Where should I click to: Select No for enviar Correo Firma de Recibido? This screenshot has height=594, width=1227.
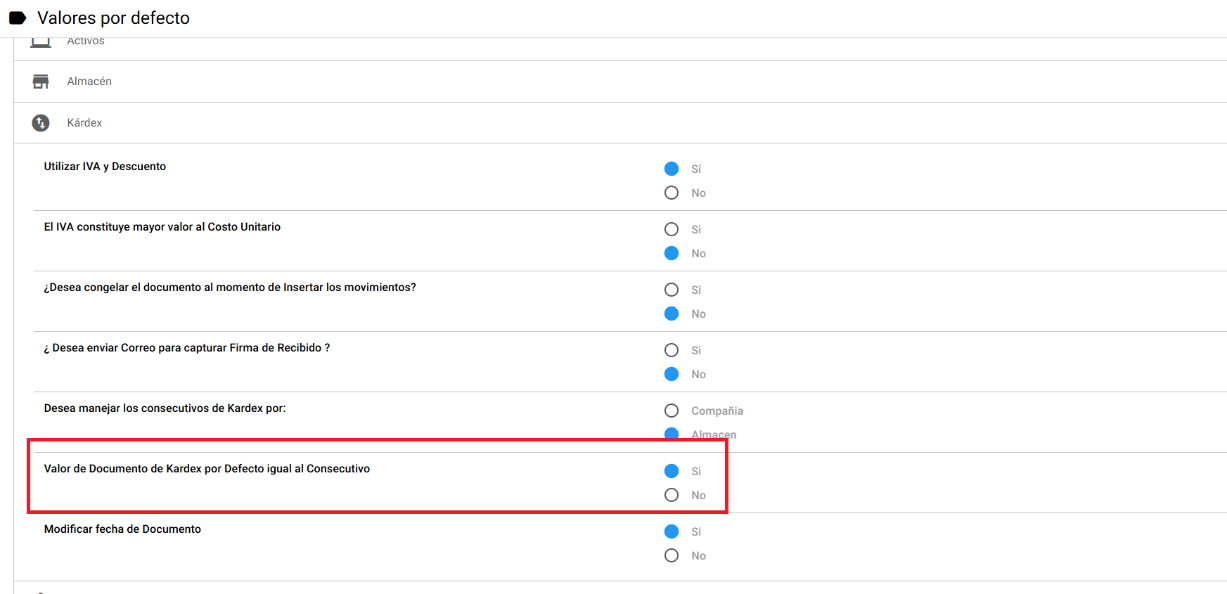[671, 374]
